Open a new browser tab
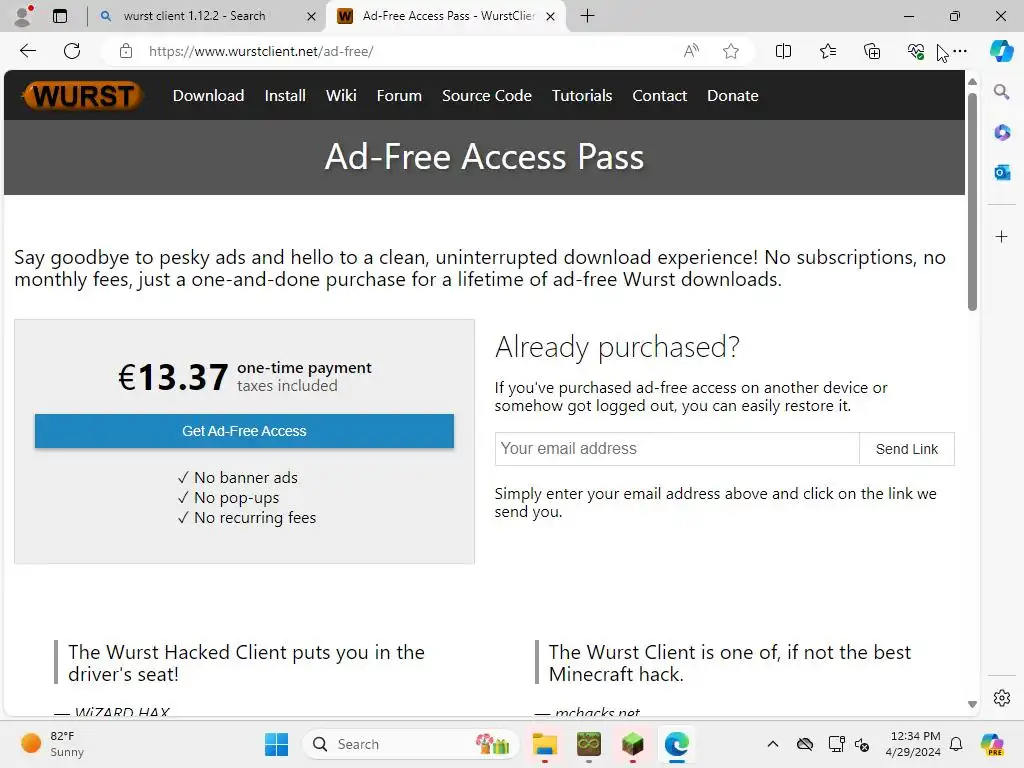The image size is (1024, 768). pyautogui.click(x=587, y=16)
